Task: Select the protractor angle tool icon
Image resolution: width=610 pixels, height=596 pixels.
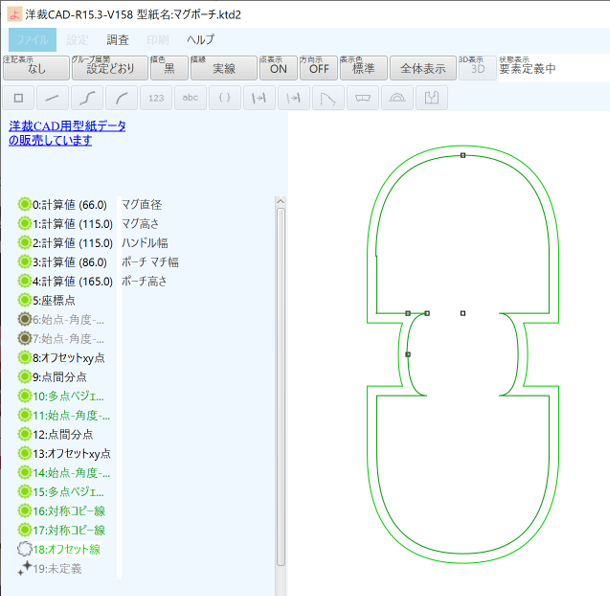Action: (397, 98)
